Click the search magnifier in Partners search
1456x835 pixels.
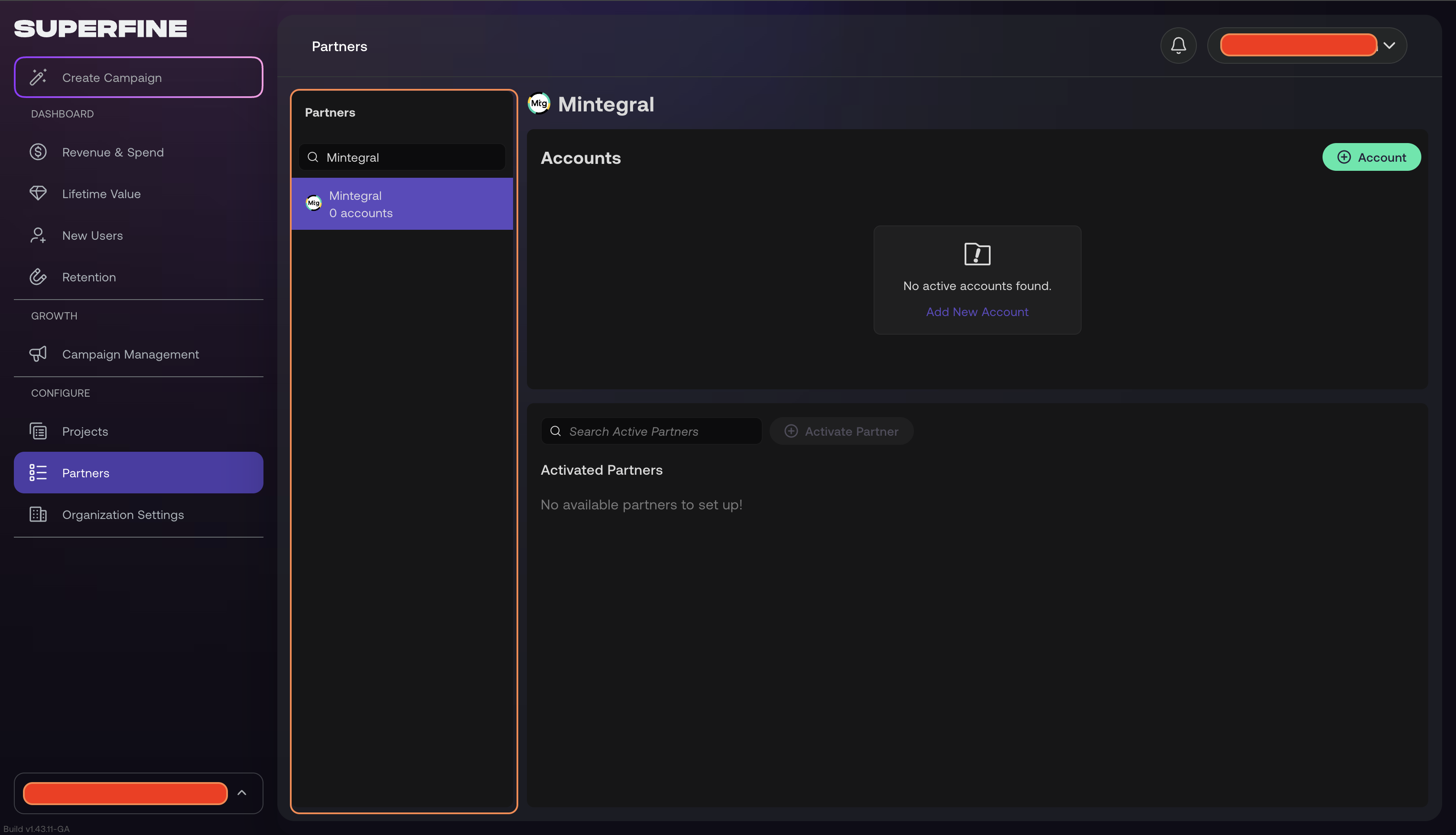pos(313,157)
